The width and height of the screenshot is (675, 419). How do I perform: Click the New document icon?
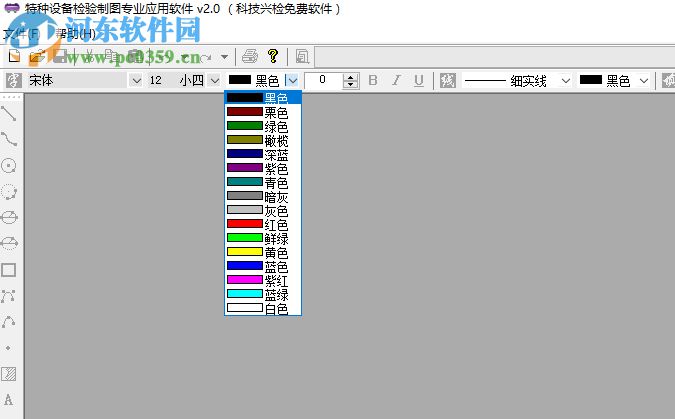(x=14, y=56)
